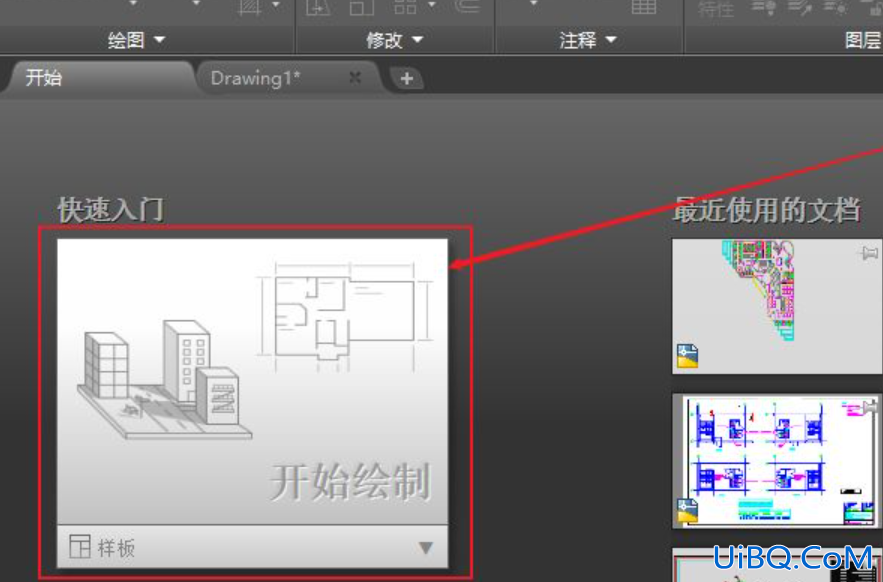883x582 pixels.
Task: Close the Drawing1* tab
Action: pos(355,77)
